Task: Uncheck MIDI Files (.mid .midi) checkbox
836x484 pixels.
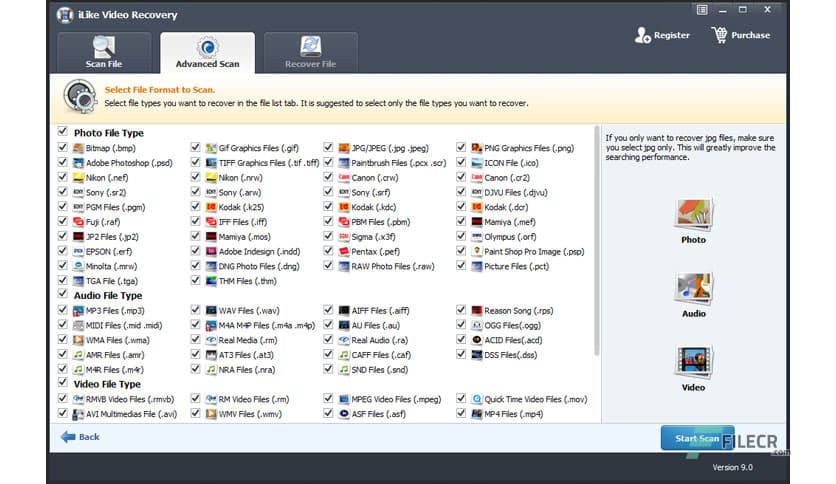Action: (63, 325)
